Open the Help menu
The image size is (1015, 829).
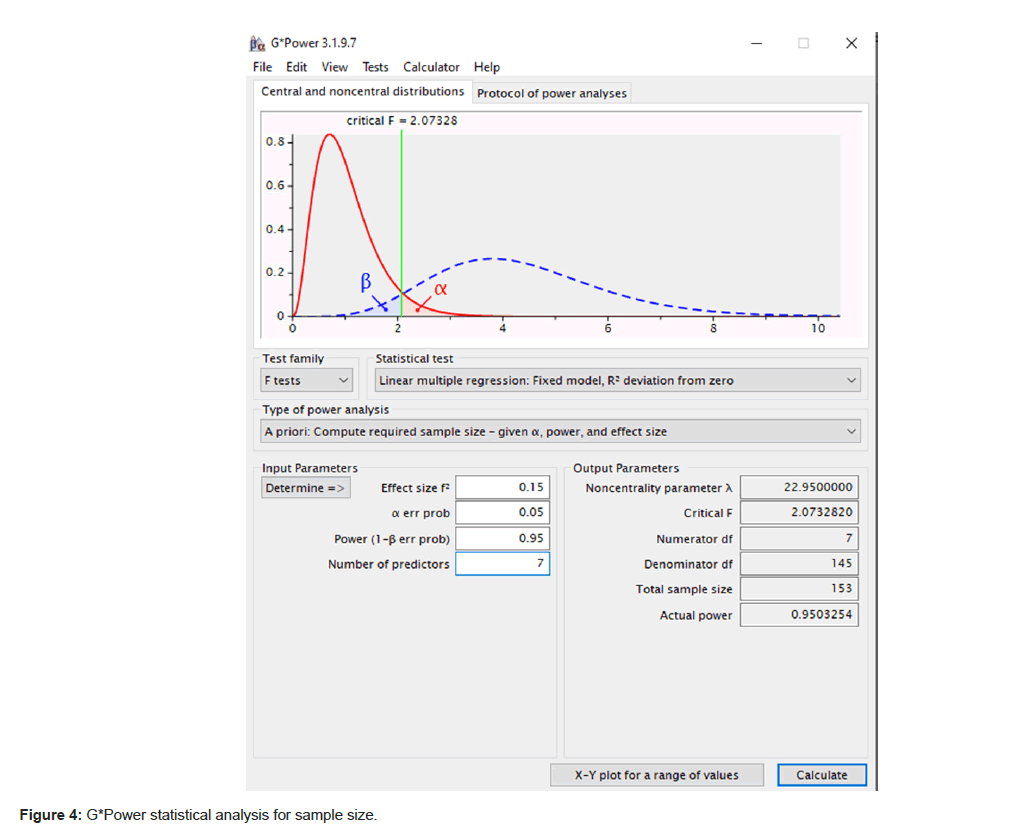pyautogui.click(x=487, y=67)
